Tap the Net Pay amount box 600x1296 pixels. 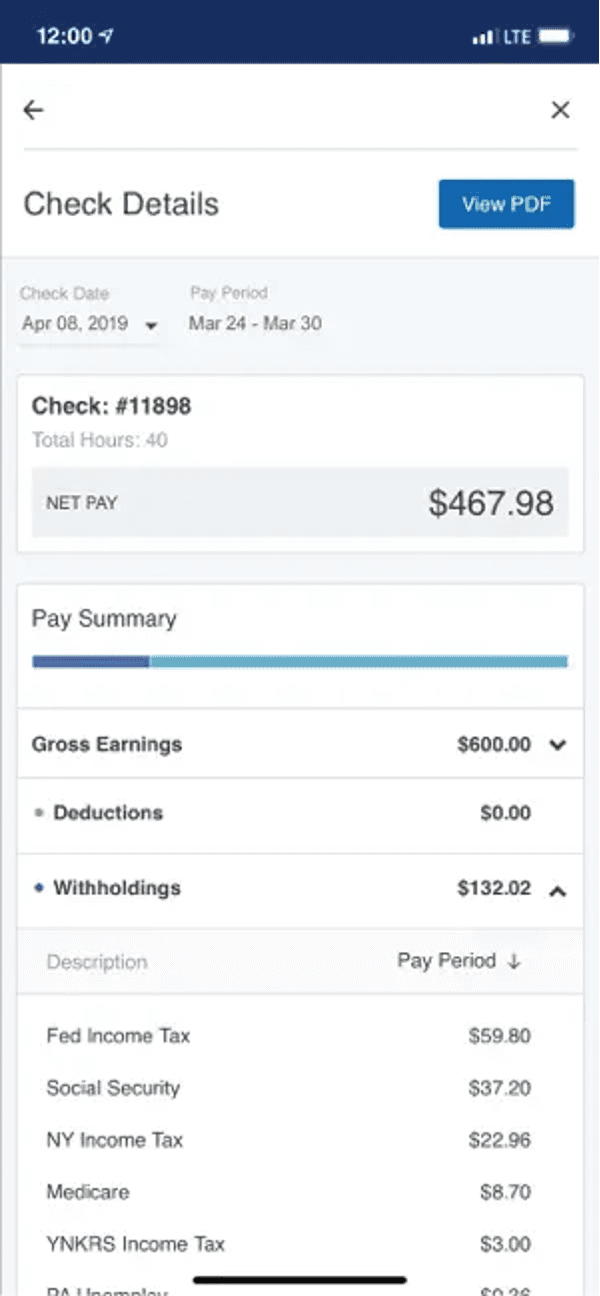tap(300, 503)
